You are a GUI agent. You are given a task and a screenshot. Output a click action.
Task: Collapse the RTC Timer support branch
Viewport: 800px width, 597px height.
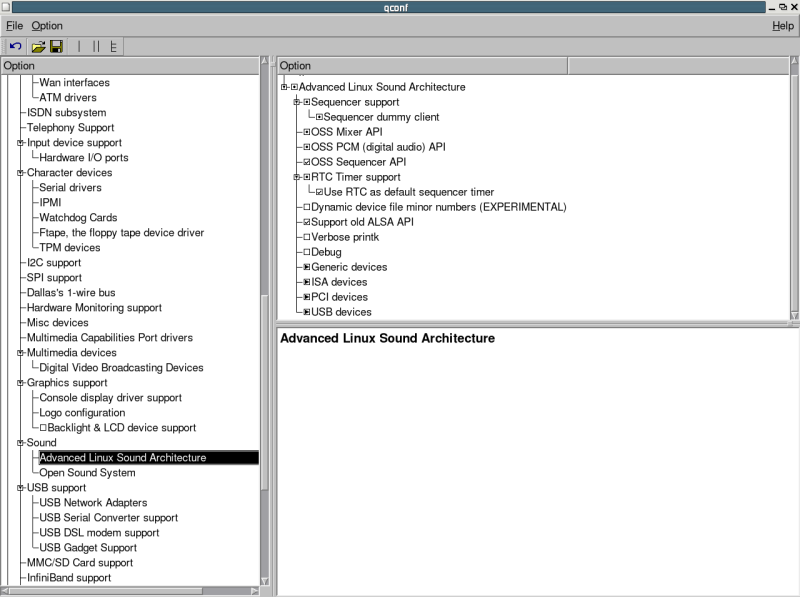pos(296,177)
